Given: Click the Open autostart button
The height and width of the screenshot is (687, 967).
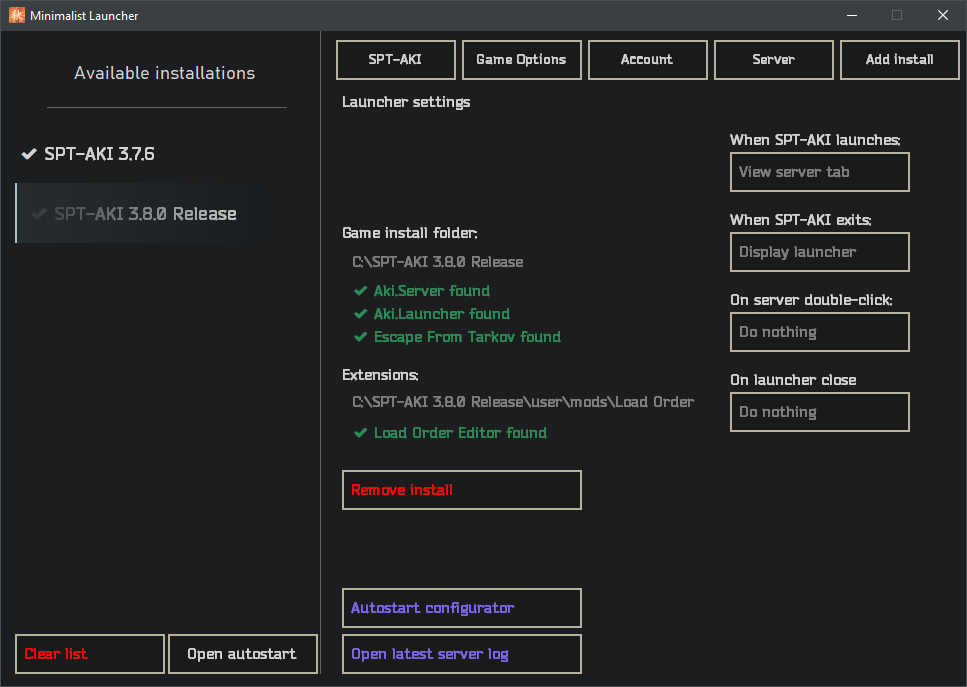Looking at the screenshot, I should coord(243,654).
